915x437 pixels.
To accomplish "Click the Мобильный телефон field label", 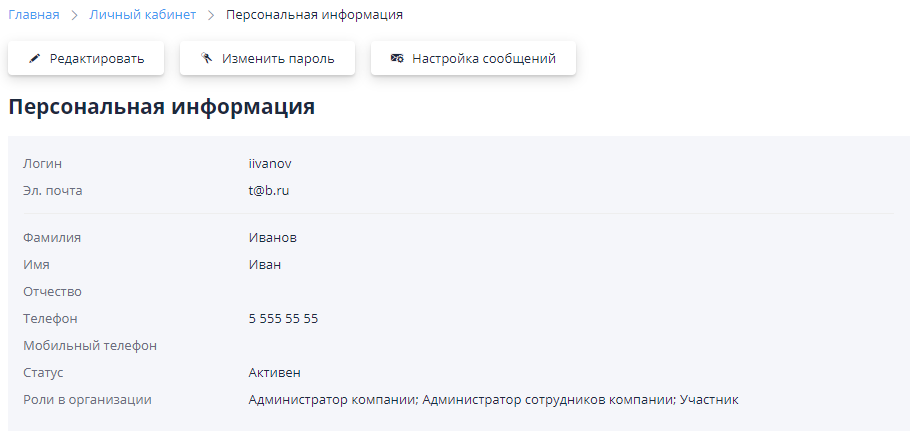I will click(90, 345).
